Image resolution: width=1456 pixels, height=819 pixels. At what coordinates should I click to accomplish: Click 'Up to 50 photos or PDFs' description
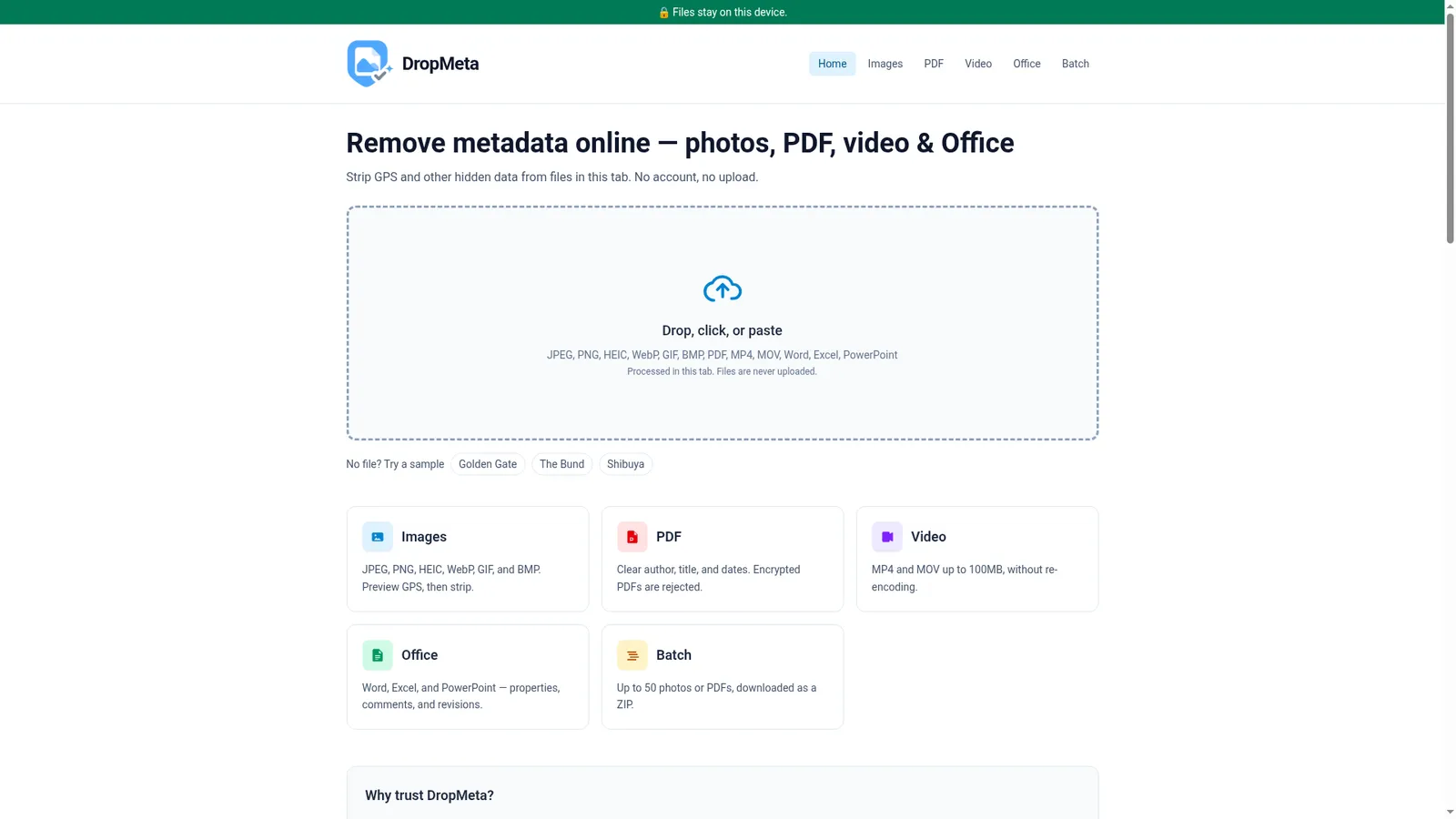[x=717, y=696]
